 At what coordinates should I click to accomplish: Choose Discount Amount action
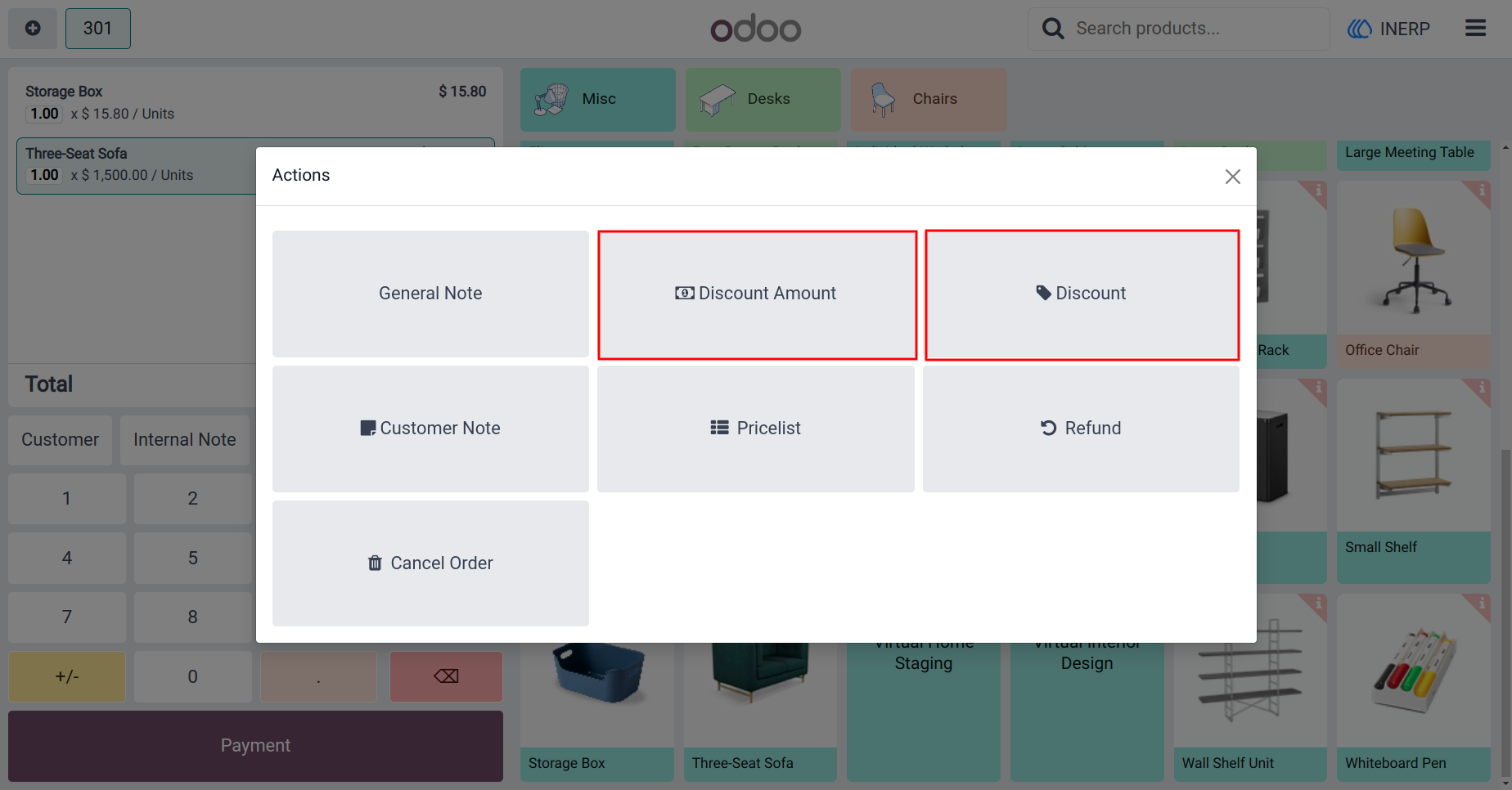(757, 294)
